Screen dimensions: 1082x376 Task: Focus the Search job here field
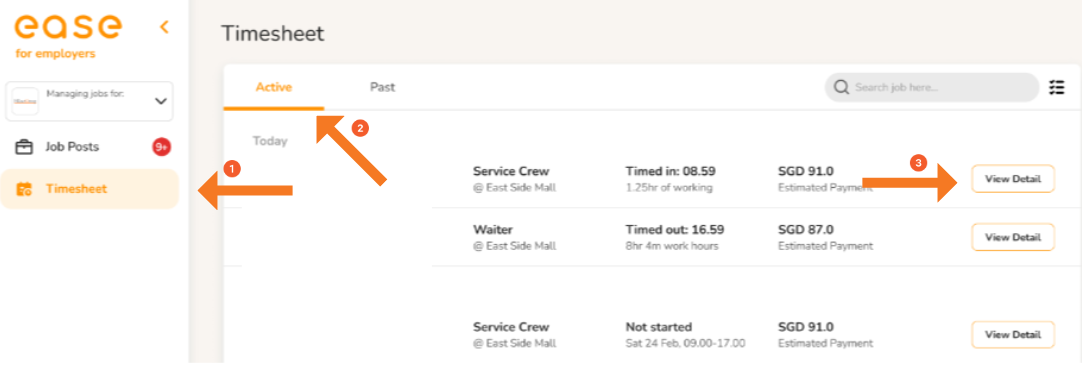932,88
